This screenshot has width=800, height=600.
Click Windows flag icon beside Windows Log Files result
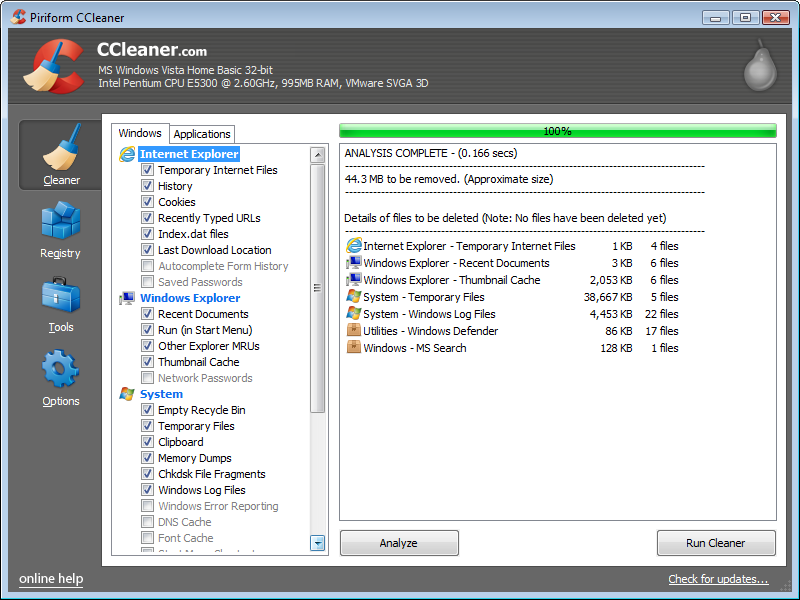click(354, 313)
